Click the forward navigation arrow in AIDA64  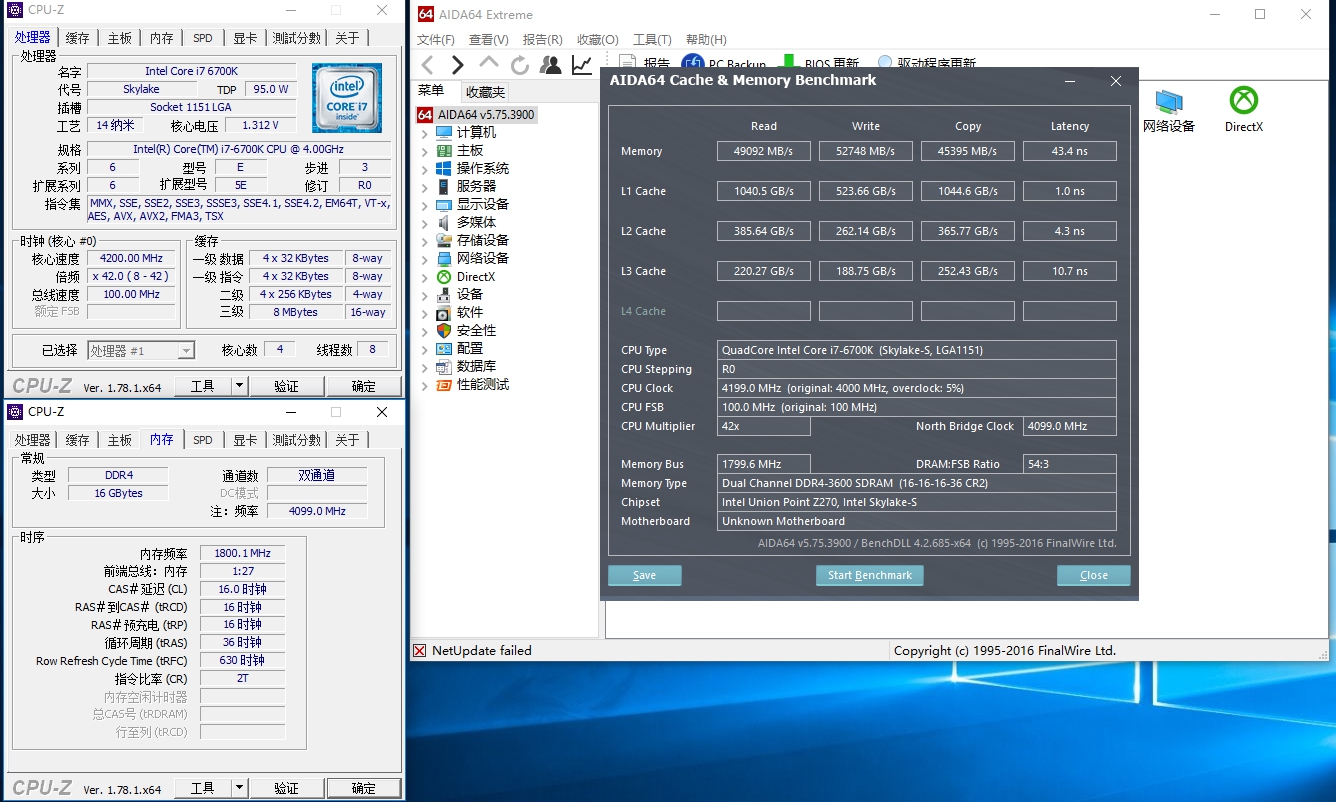tap(458, 65)
